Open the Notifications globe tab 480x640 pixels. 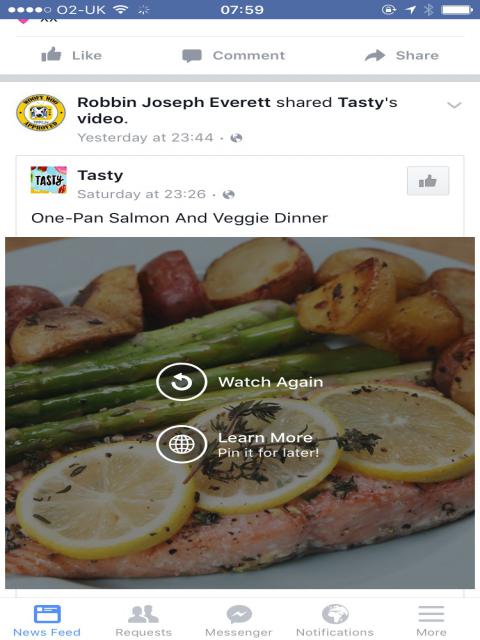pos(335,620)
